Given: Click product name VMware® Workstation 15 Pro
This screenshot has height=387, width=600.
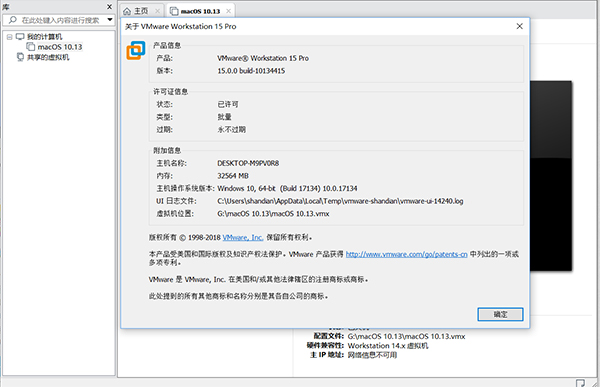Looking at the screenshot, I should click(263, 58).
